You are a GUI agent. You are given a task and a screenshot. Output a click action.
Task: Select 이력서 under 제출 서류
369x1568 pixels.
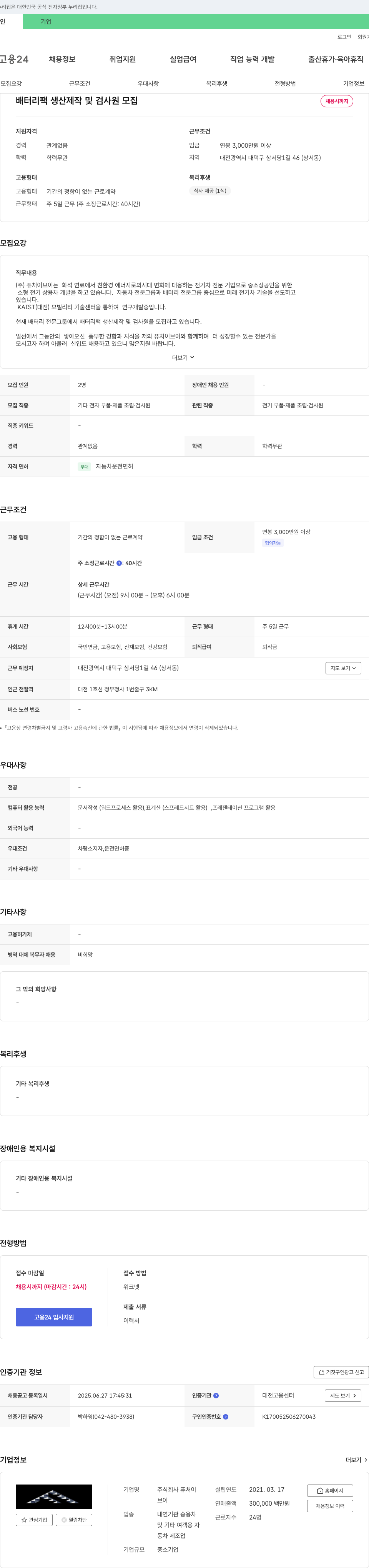[x=131, y=1320]
